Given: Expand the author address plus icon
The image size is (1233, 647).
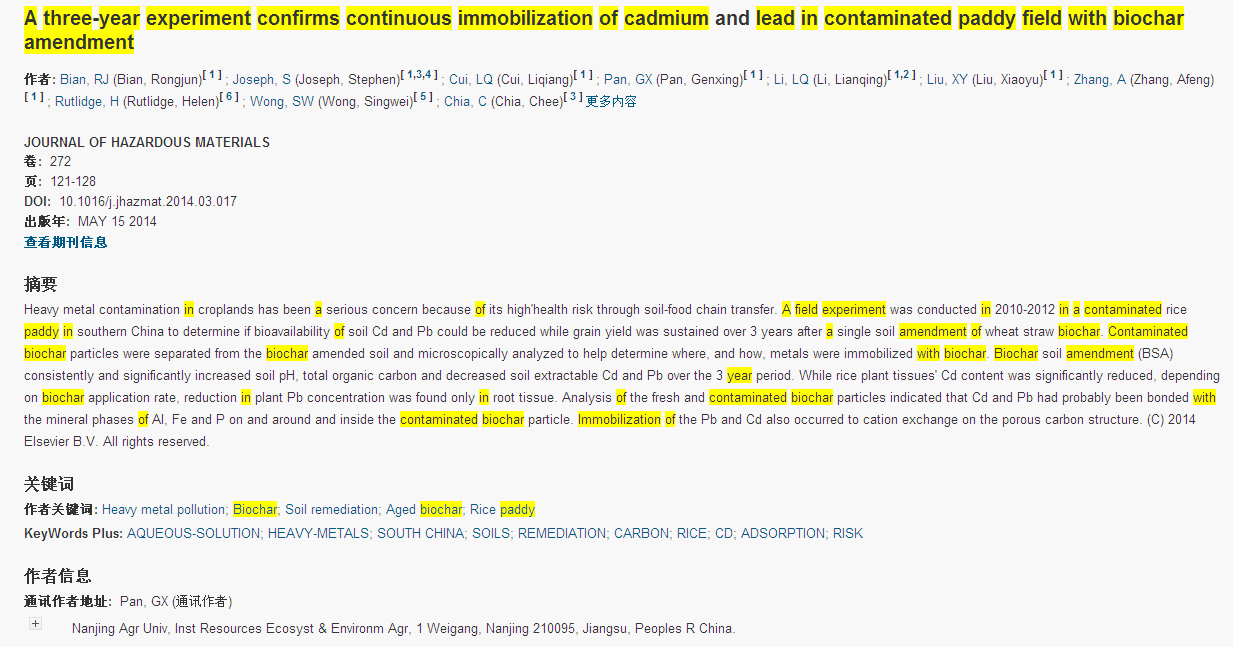Looking at the screenshot, I should coord(35,624).
